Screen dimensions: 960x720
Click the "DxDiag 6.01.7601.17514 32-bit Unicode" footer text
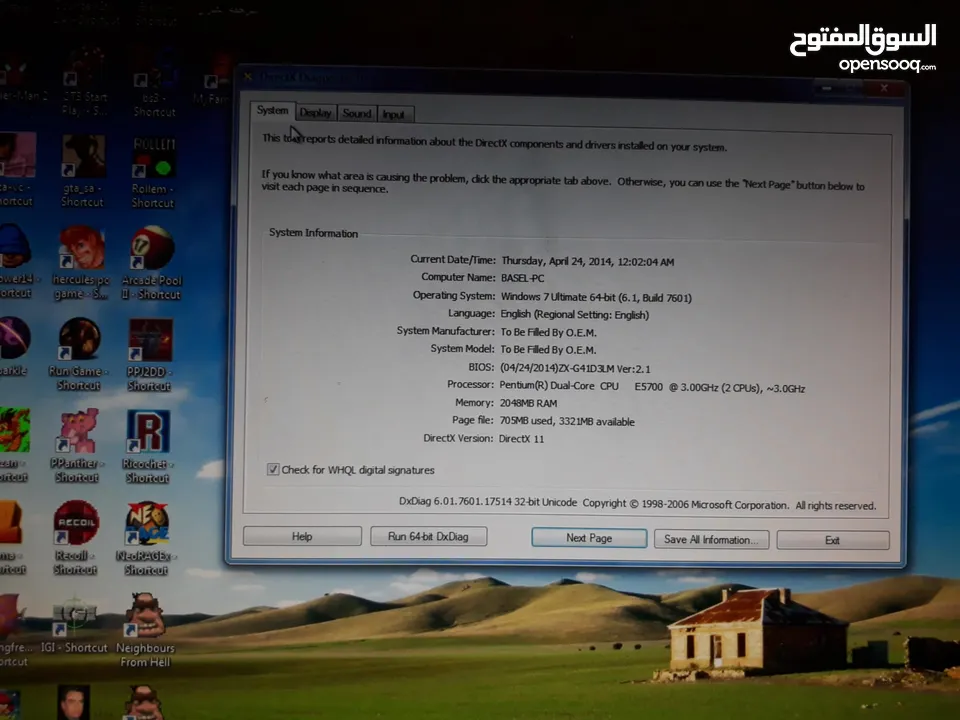coord(488,502)
